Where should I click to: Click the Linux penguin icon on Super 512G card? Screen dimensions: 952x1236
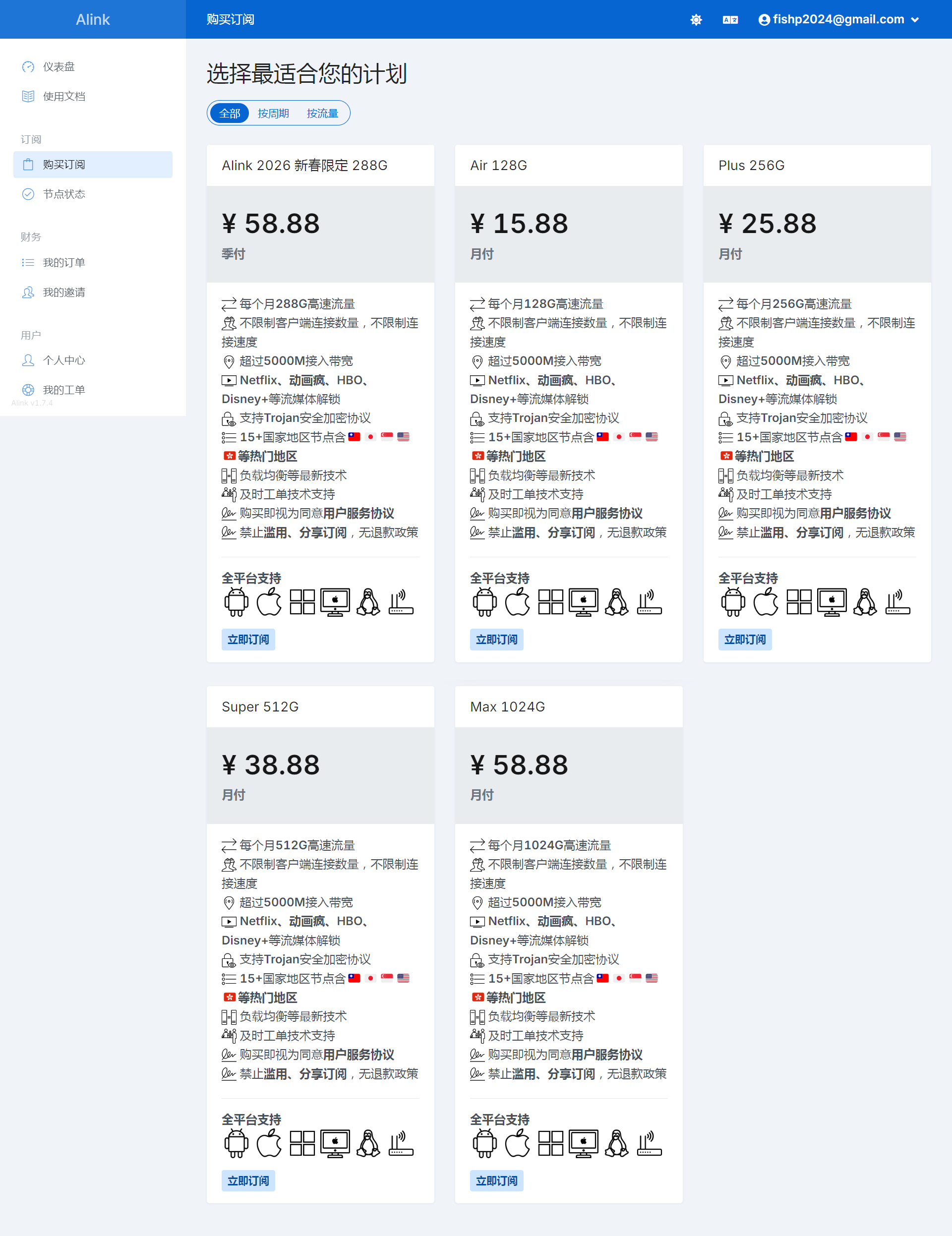pos(368,1143)
